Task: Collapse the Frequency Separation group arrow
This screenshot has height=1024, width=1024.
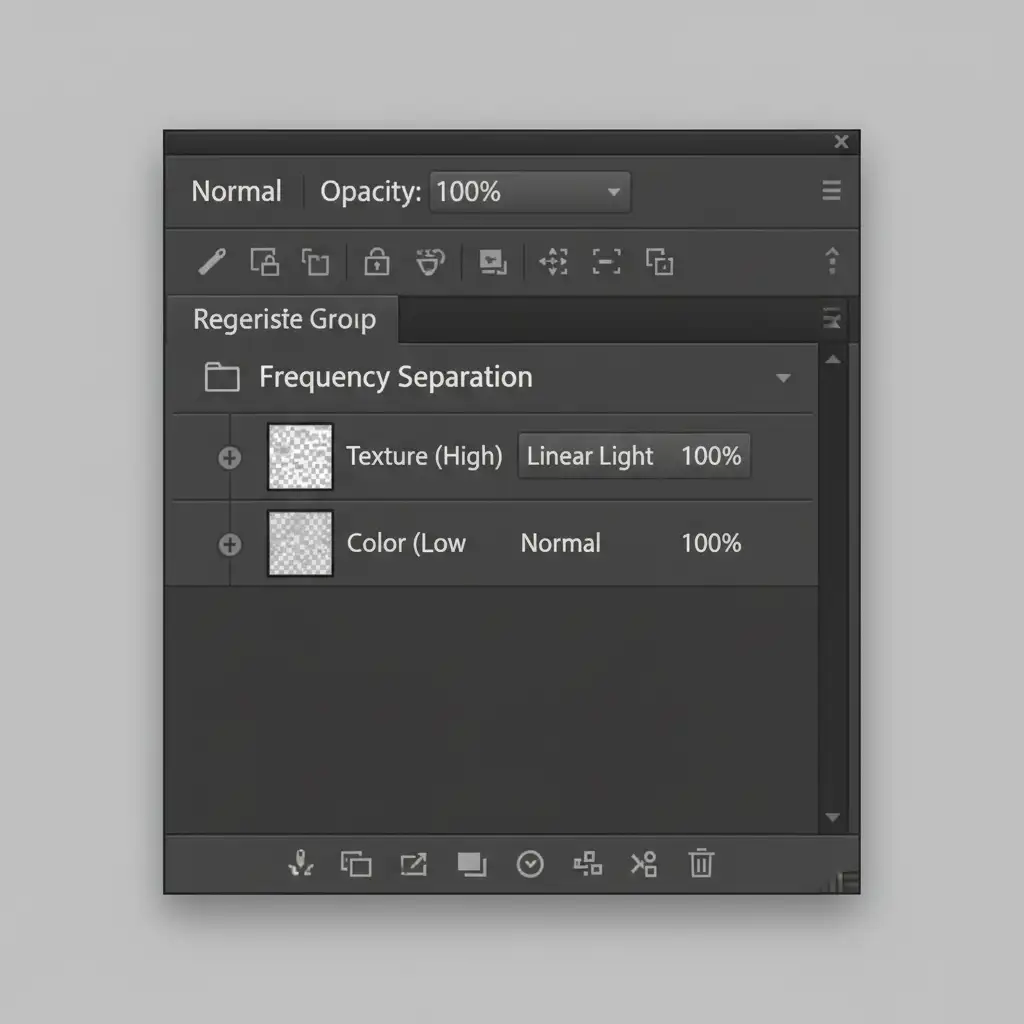Action: (x=783, y=378)
